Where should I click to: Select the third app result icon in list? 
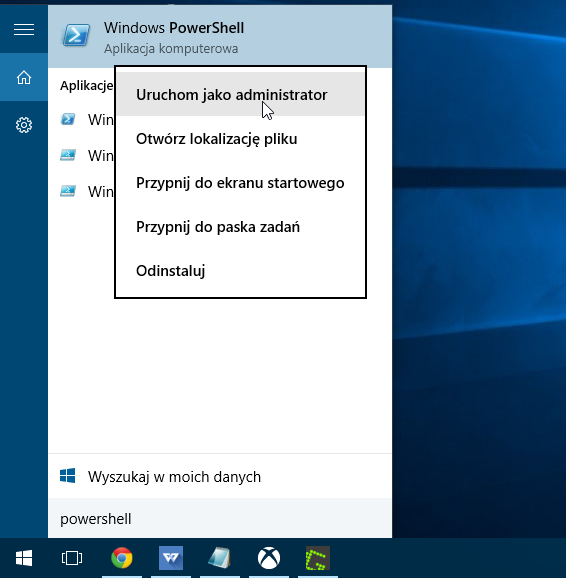click(x=68, y=191)
